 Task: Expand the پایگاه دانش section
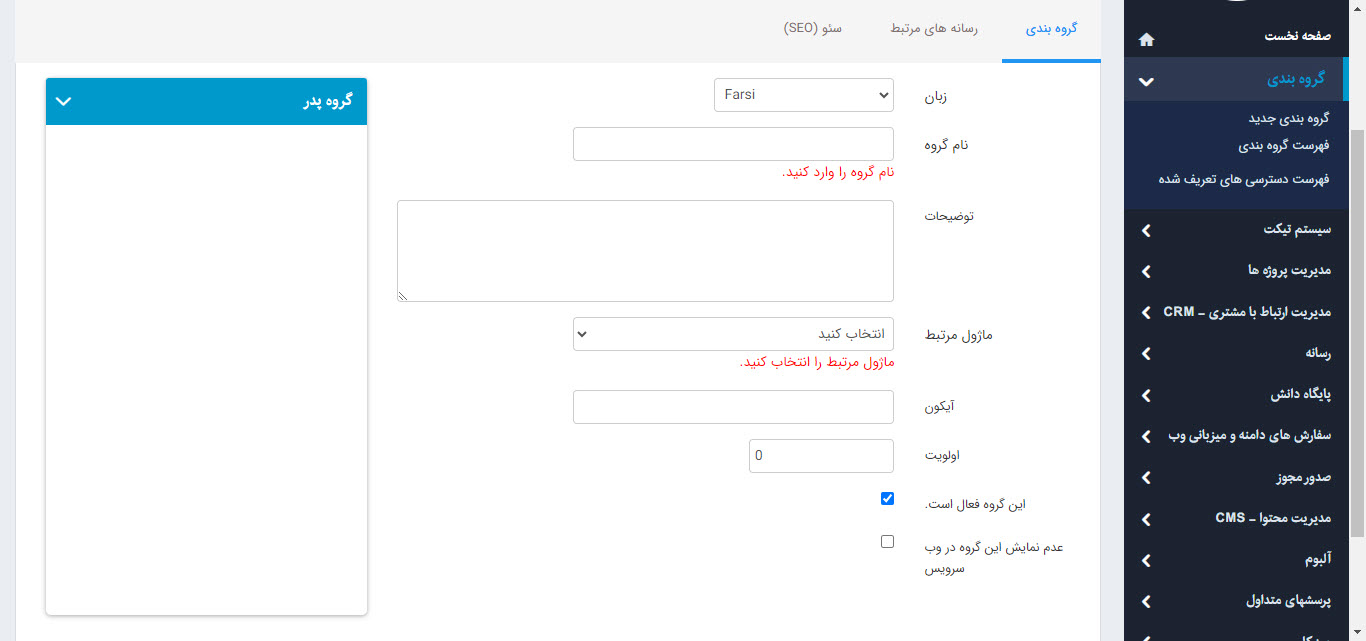coord(1146,395)
